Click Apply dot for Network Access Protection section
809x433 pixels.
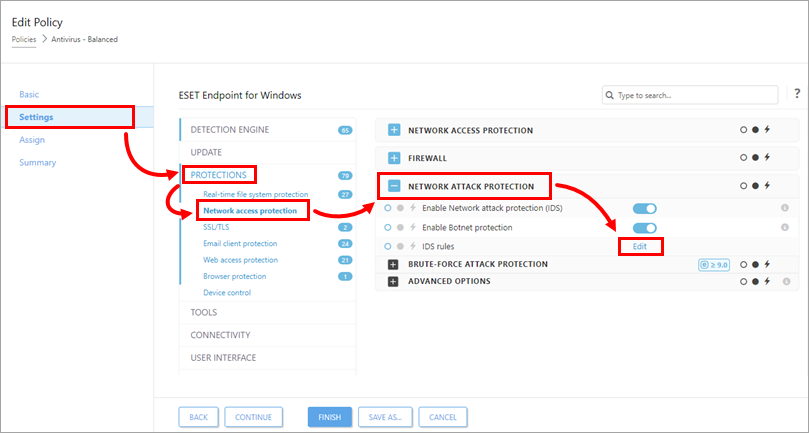click(755, 130)
